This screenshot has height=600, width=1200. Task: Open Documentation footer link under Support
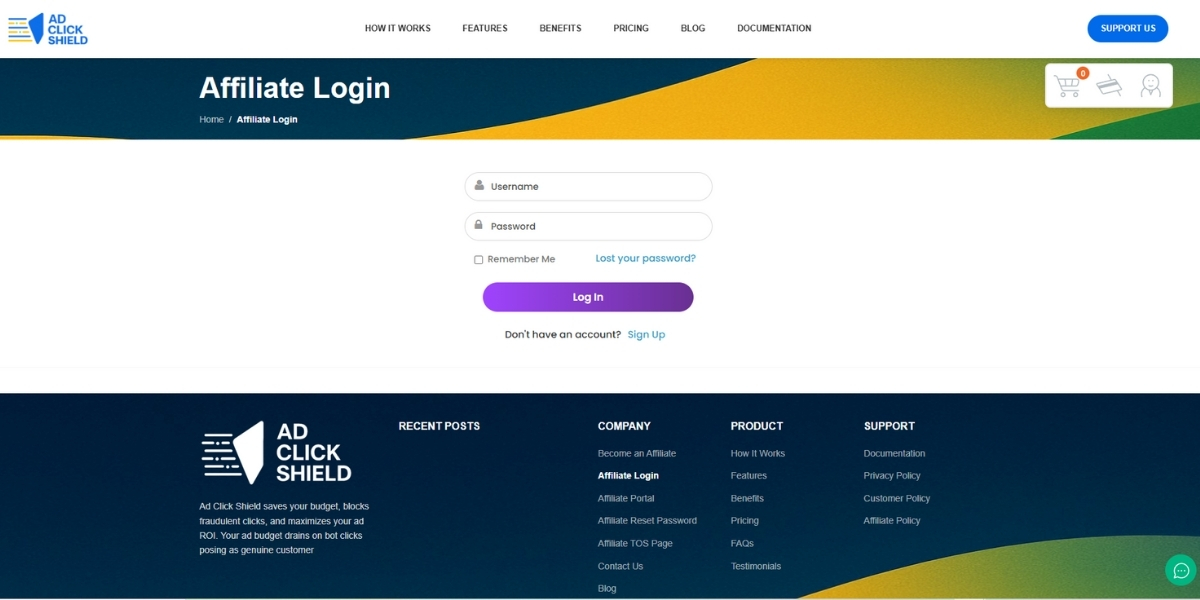[895, 454]
